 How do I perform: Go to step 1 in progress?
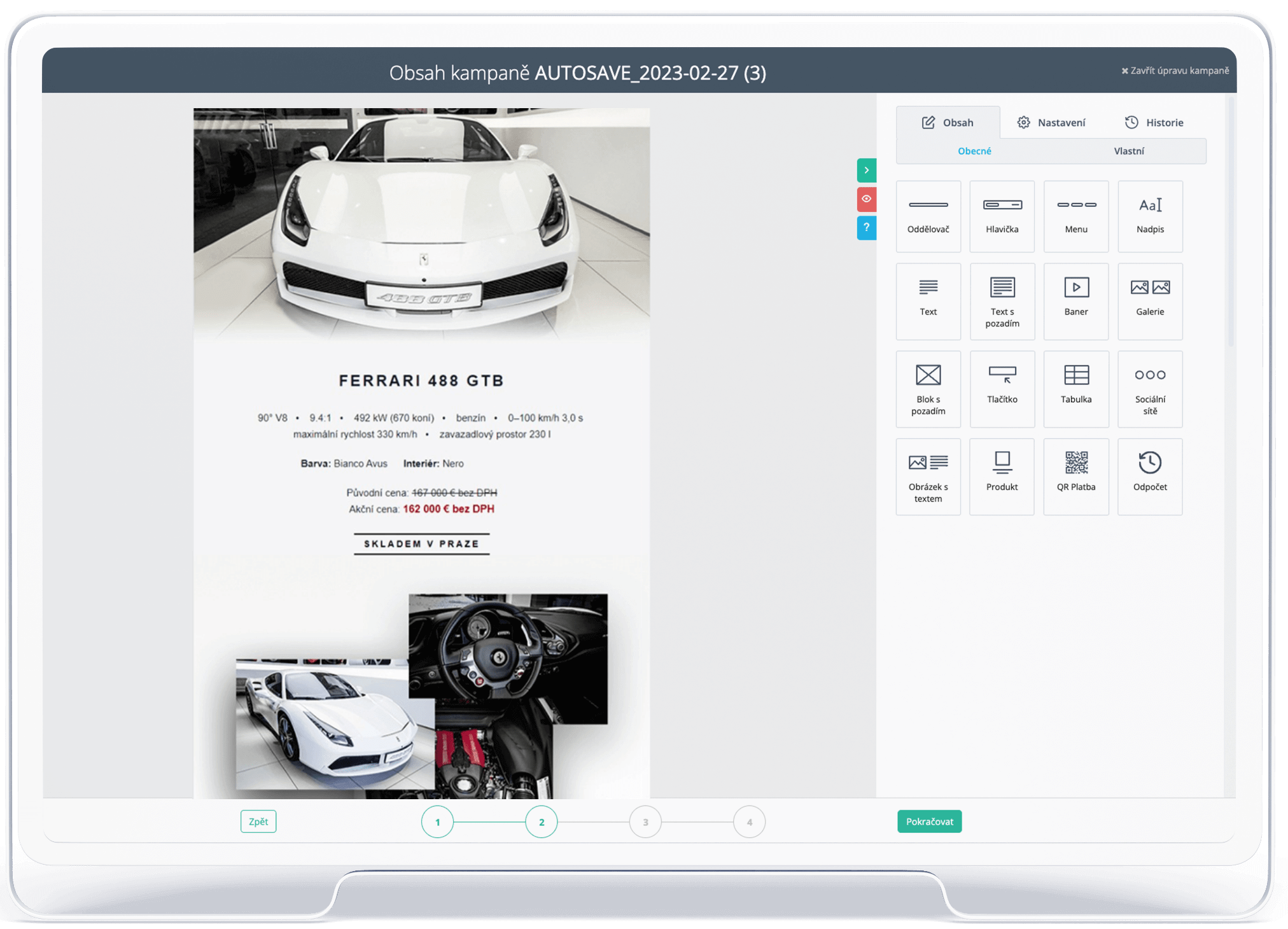tap(437, 822)
